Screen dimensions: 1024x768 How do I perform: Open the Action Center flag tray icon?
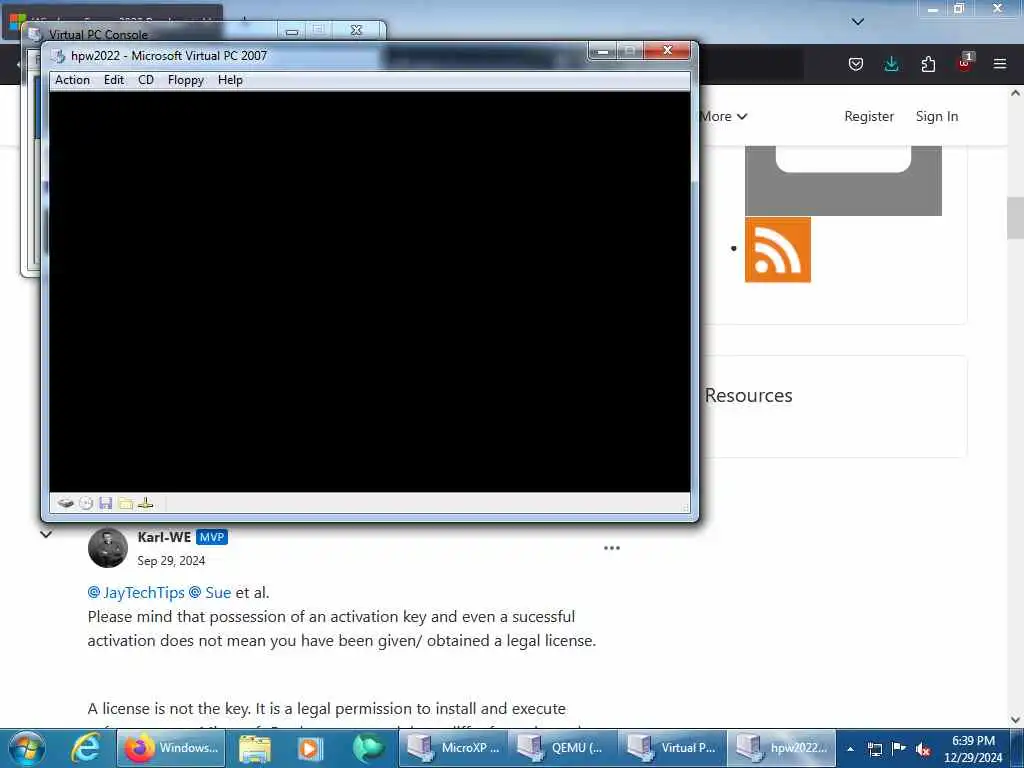(x=899, y=748)
